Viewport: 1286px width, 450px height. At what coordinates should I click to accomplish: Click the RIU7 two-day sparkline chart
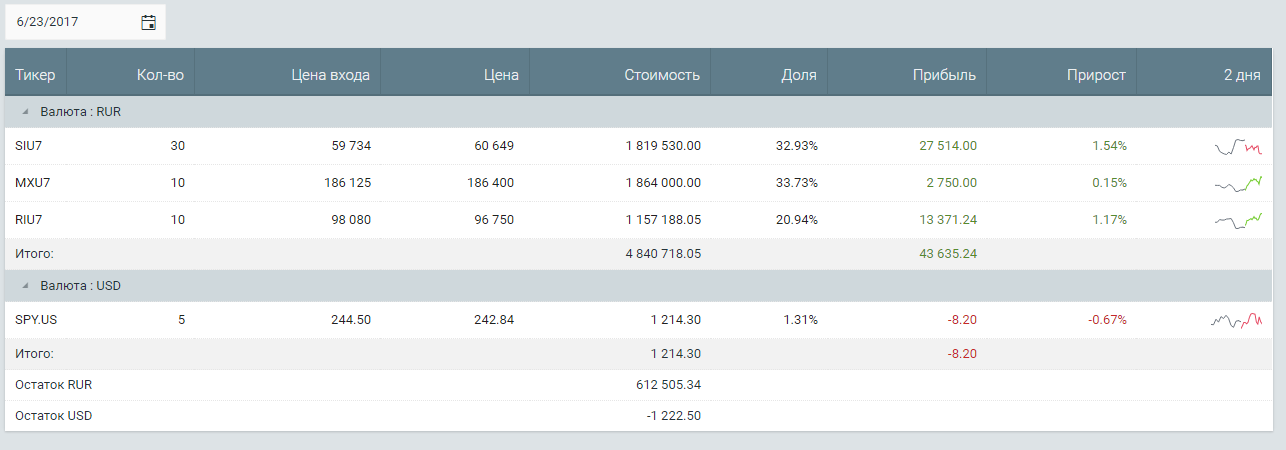point(1238,220)
